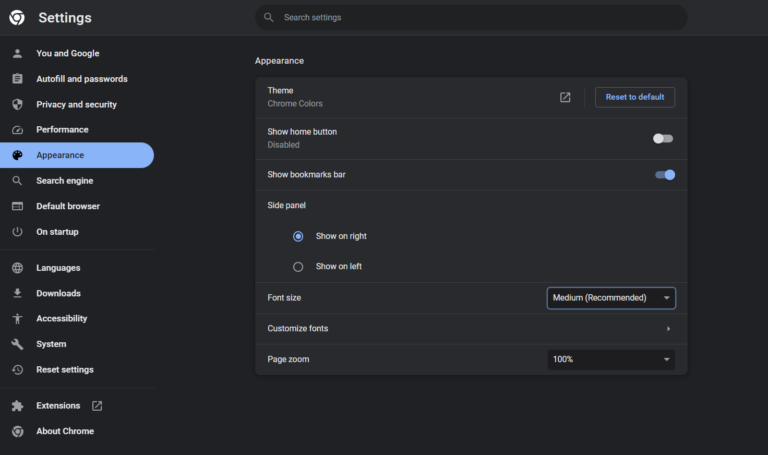Click the Performance speedometer icon

point(17,130)
